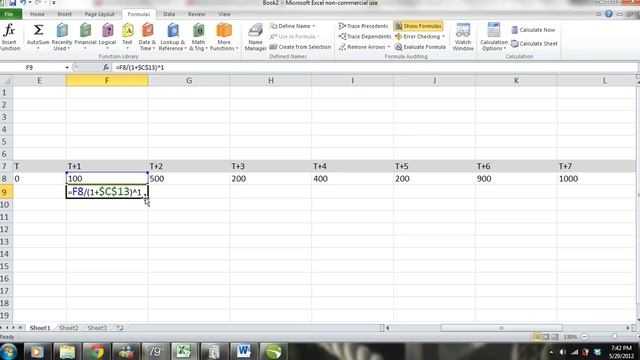This screenshot has width=640, height=360.
Task: Open the Watch Window
Action: click(x=463, y=37)
